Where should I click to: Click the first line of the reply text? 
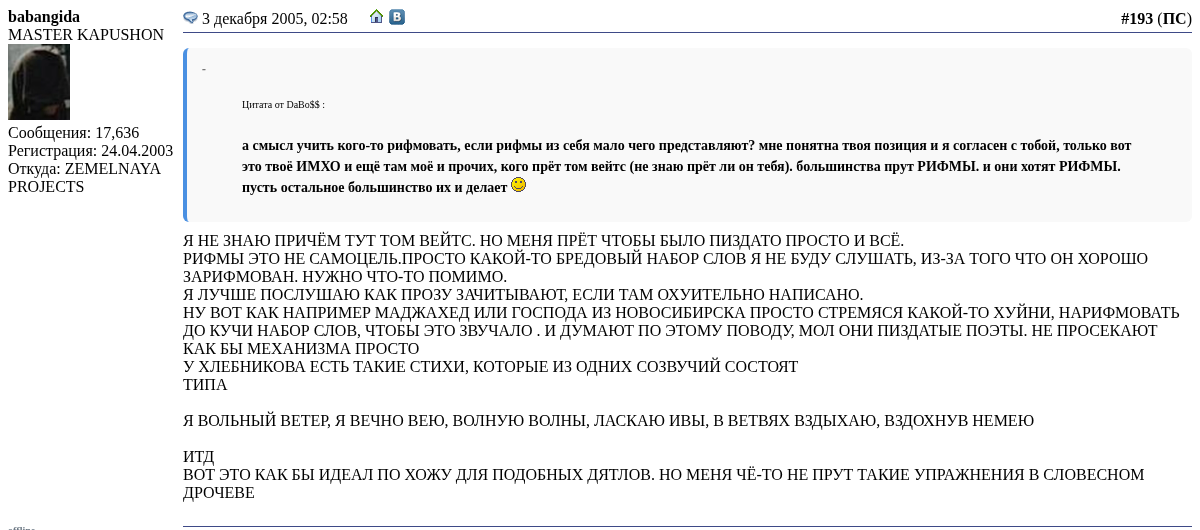[543, 241]
